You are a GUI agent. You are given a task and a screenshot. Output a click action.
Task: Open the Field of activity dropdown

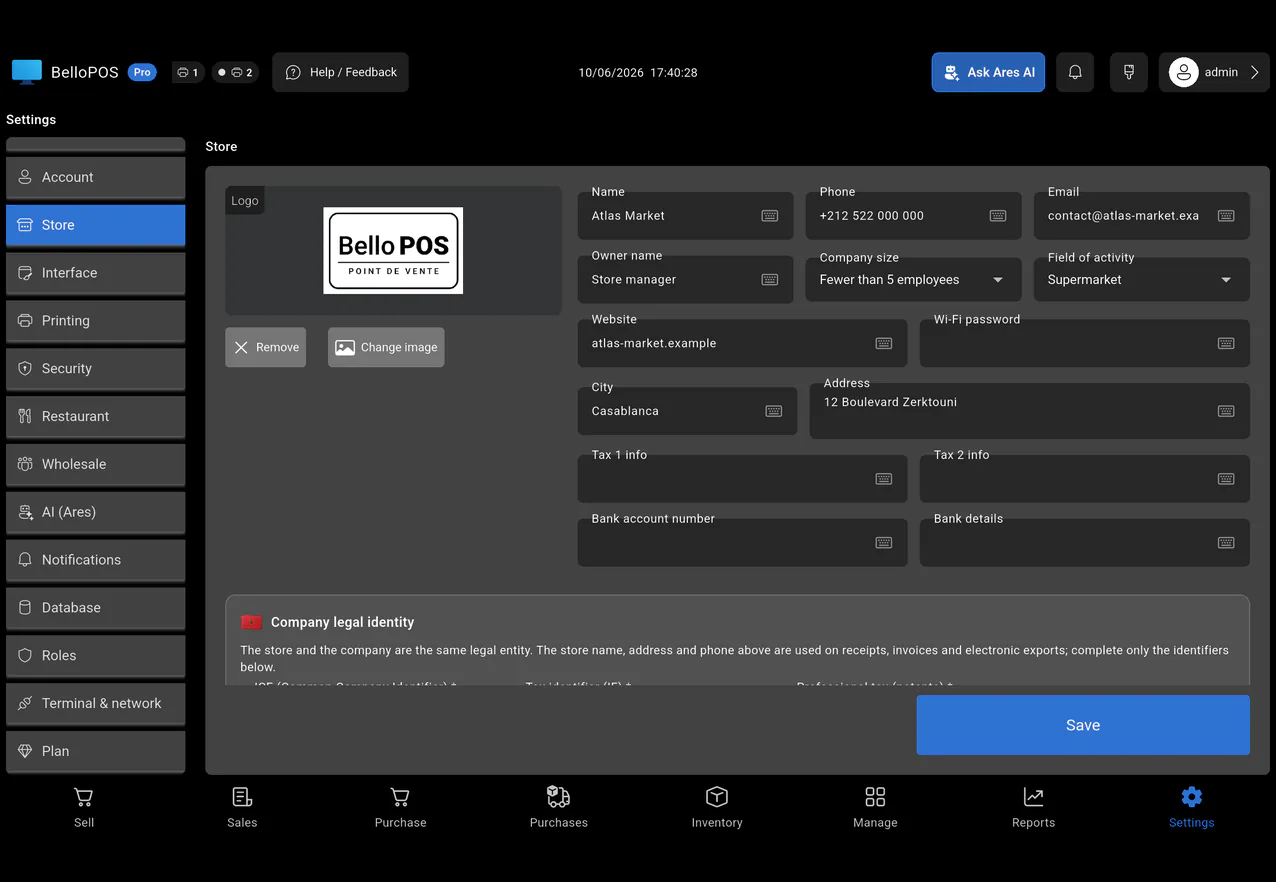pyautogui.click(x=1141, y=279)
